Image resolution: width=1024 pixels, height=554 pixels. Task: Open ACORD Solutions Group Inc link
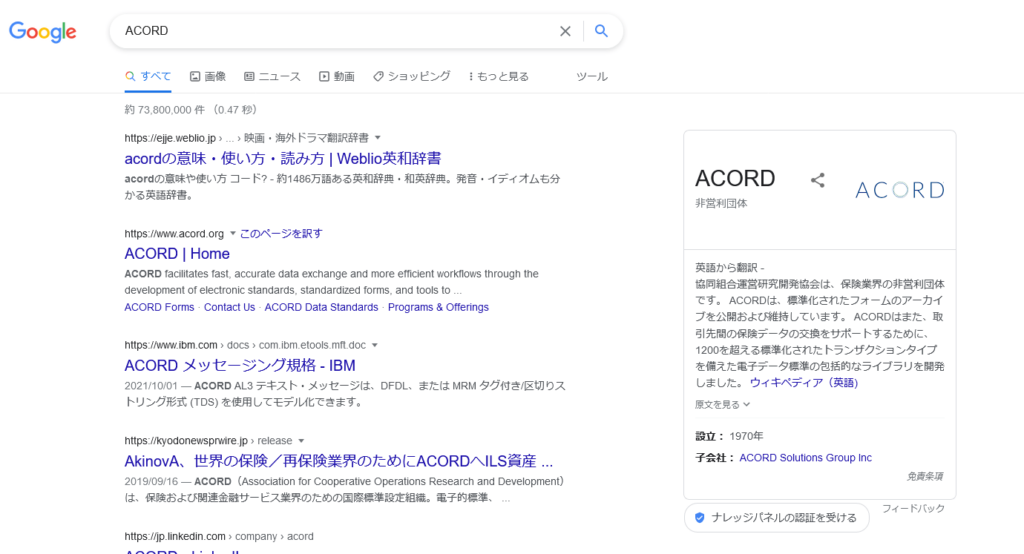point(805,458)
